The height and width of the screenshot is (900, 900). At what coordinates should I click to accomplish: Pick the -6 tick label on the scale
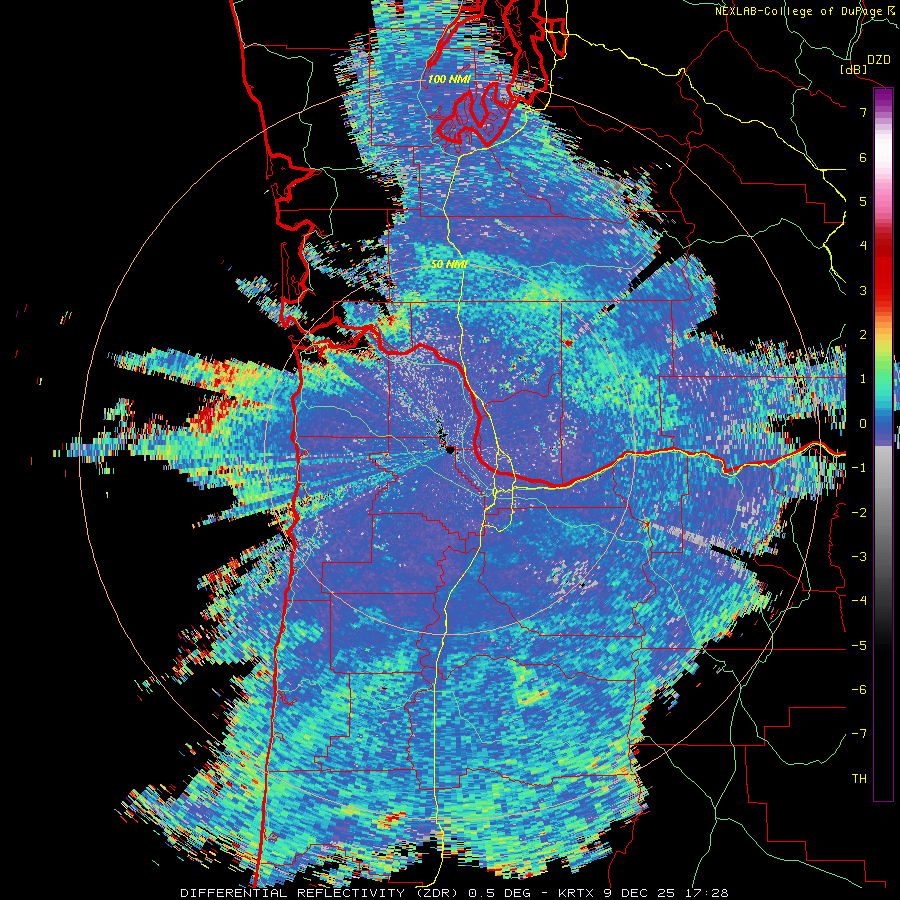[x=859, y=690]
